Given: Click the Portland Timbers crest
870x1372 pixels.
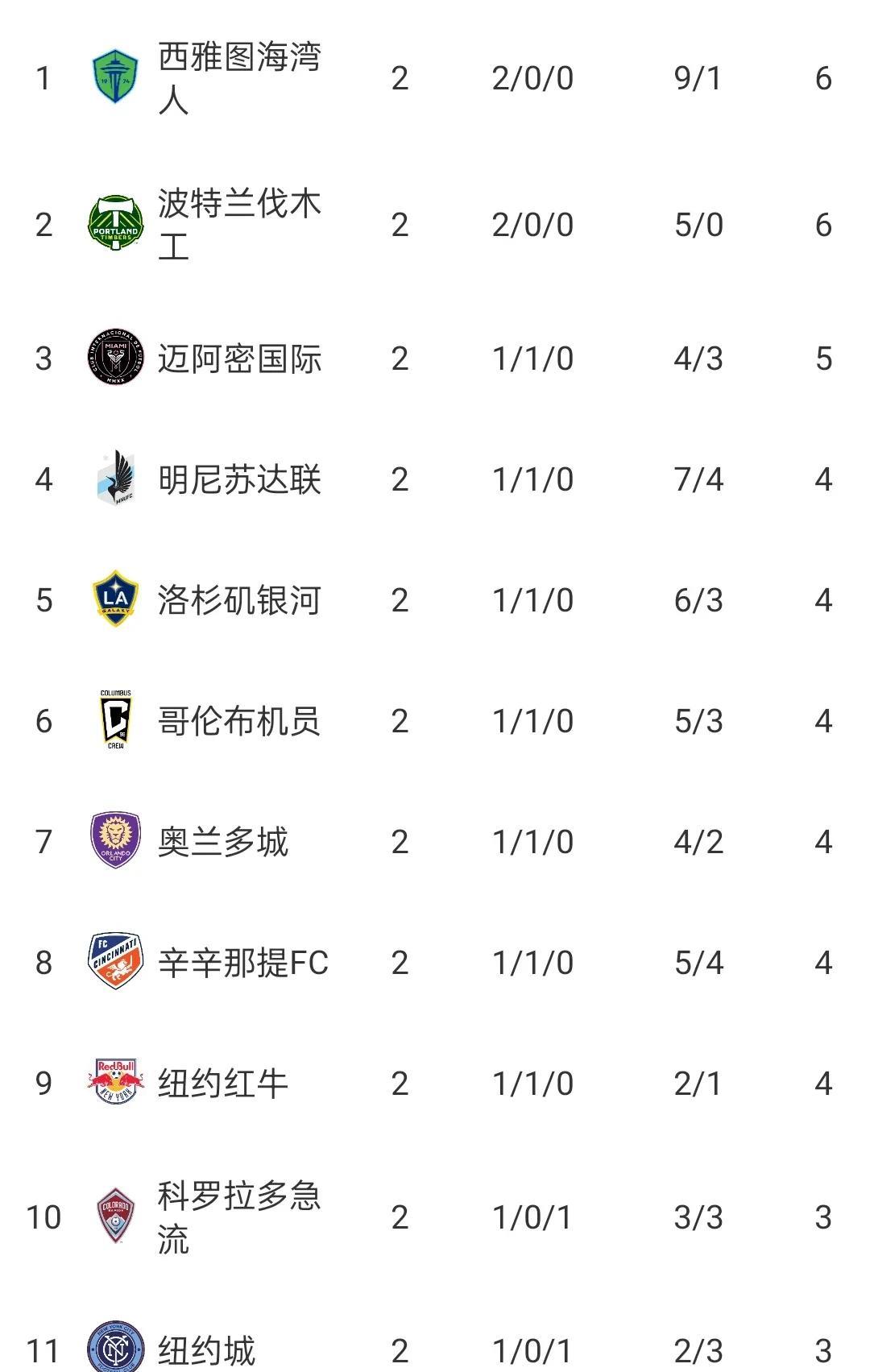Looking at the screenshot, I should click(115, 224).
